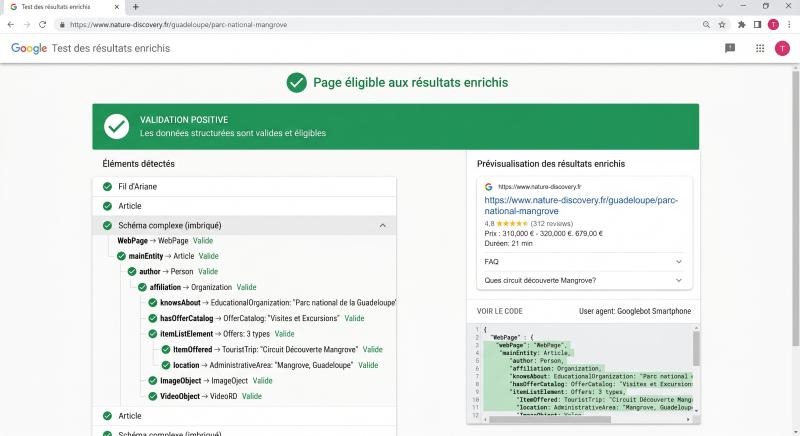The image size is (800, 436).
Task: Click the 'Éléments détectés' heading
Action: click(x=138, y=164)
